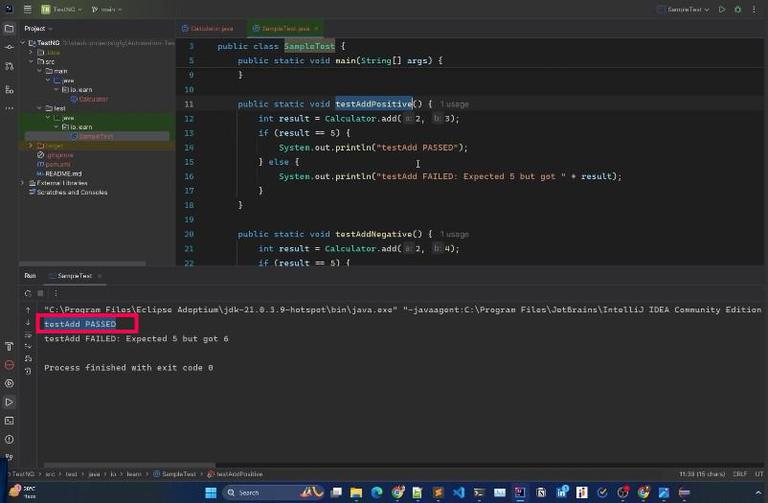This screenshot has width=768, height=503.
Task: Open the red-circle tool window icon above Services
Action: pos(9,365)
